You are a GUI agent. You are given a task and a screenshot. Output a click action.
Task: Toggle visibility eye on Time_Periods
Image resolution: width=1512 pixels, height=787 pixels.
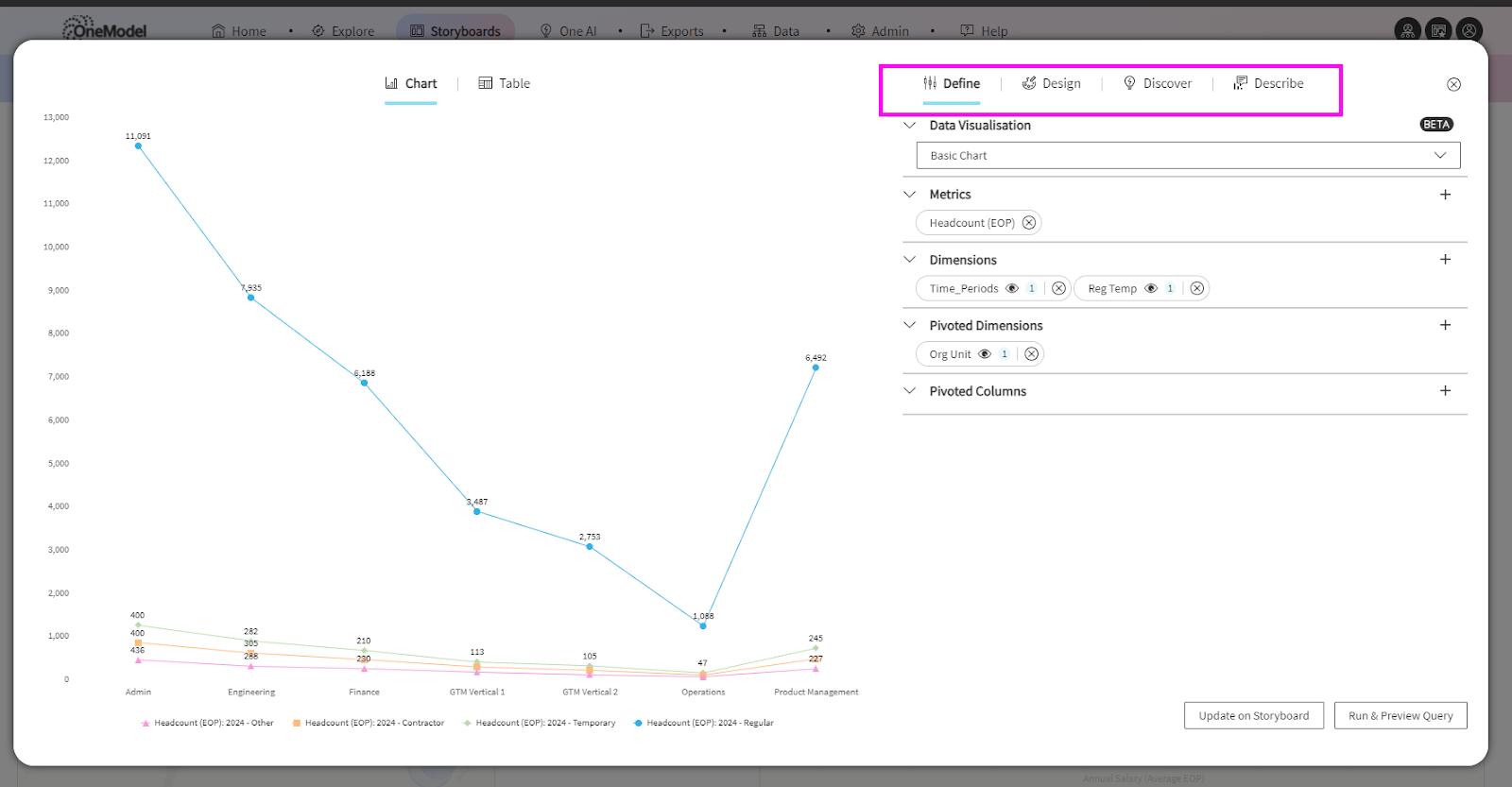[1012, 289]
